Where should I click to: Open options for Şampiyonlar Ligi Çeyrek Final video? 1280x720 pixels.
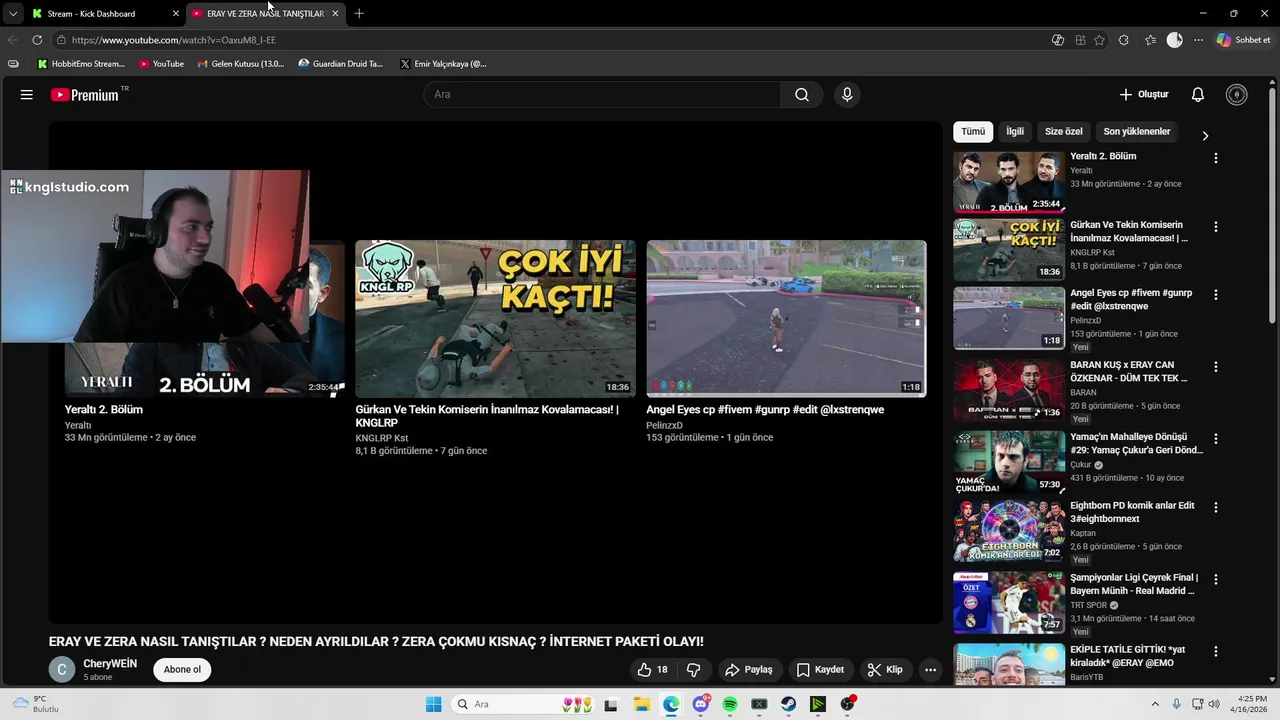pos(1216,579)
